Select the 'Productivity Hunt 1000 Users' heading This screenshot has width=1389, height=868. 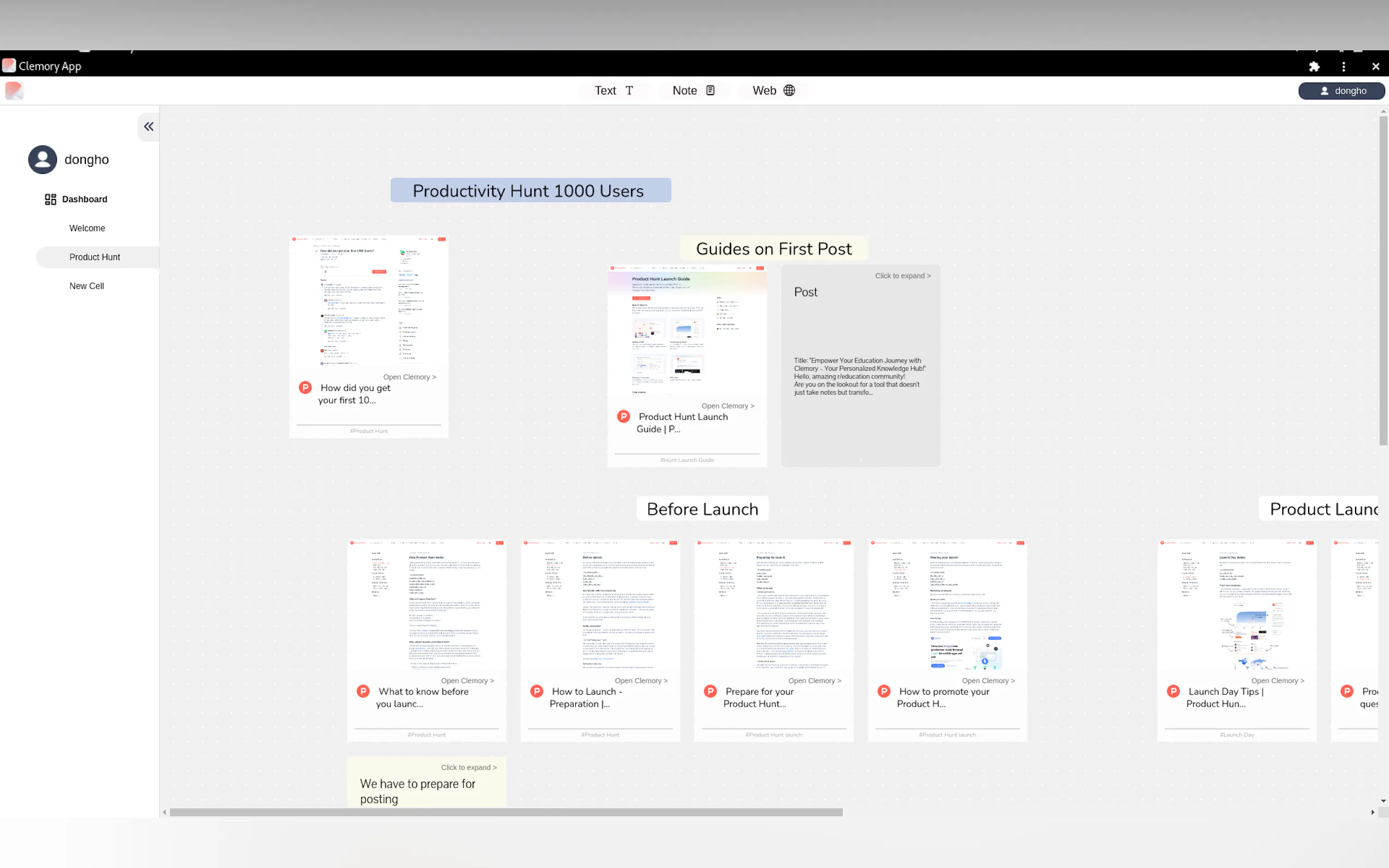click(530, 190)
